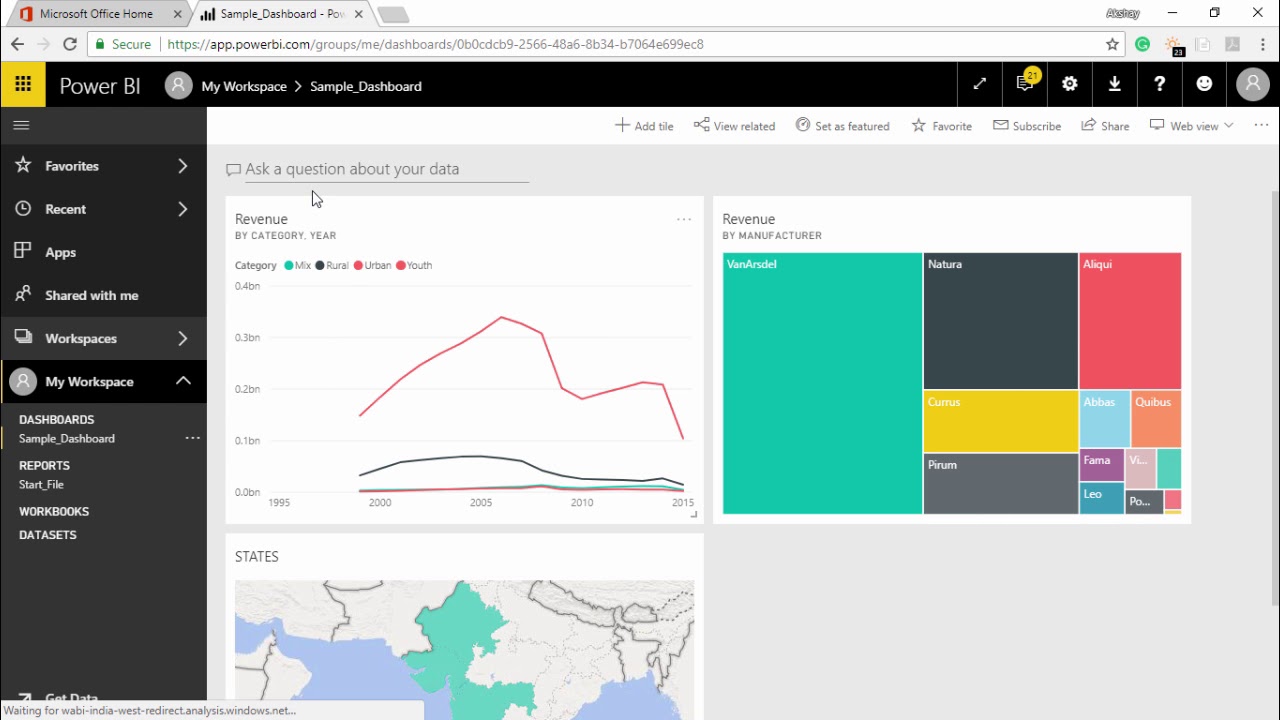Click the workspace avatar in breadcrumb

(178, 86)
